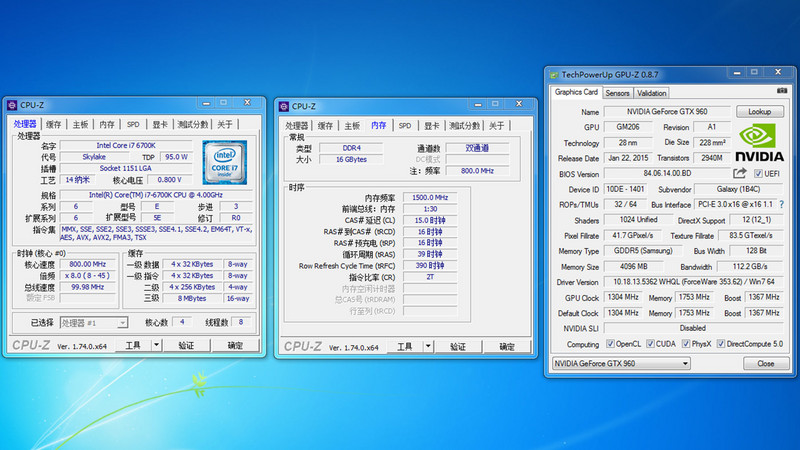
Task: Click the GM206 GPU value
Action: point(628,127)
